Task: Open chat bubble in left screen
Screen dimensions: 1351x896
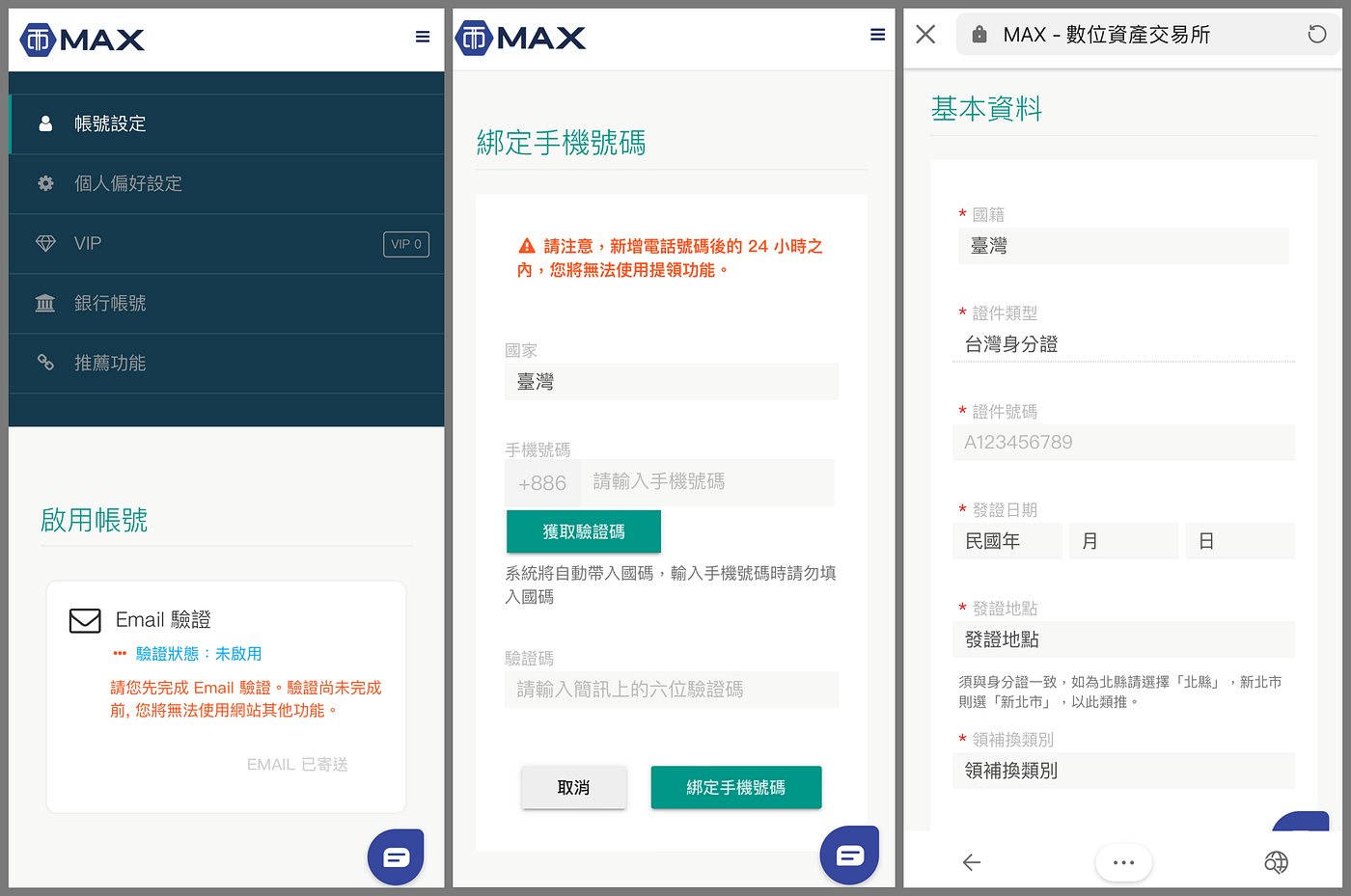Action: 396,856
